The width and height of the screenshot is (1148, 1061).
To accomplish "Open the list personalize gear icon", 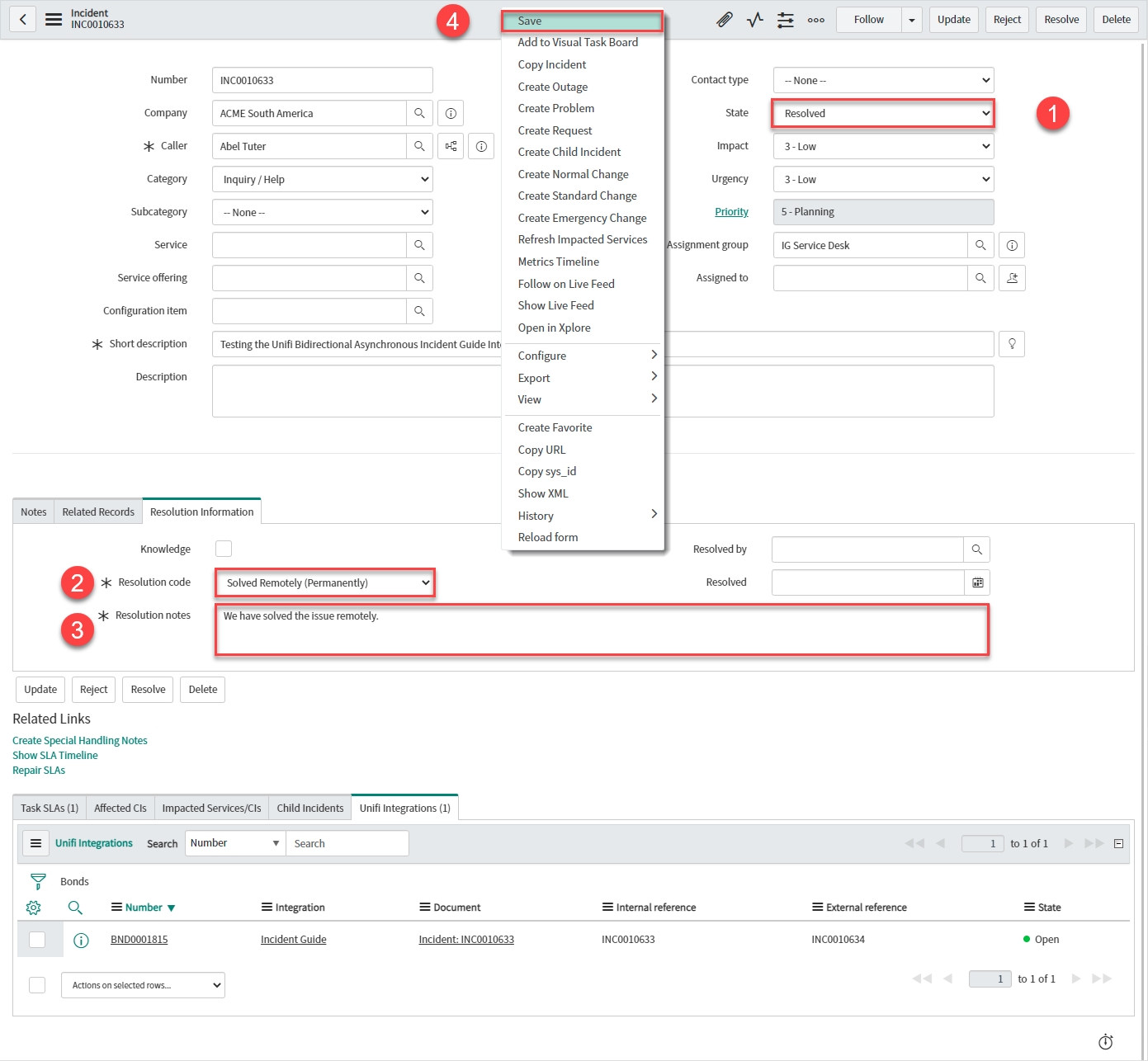I will point(33,908).
